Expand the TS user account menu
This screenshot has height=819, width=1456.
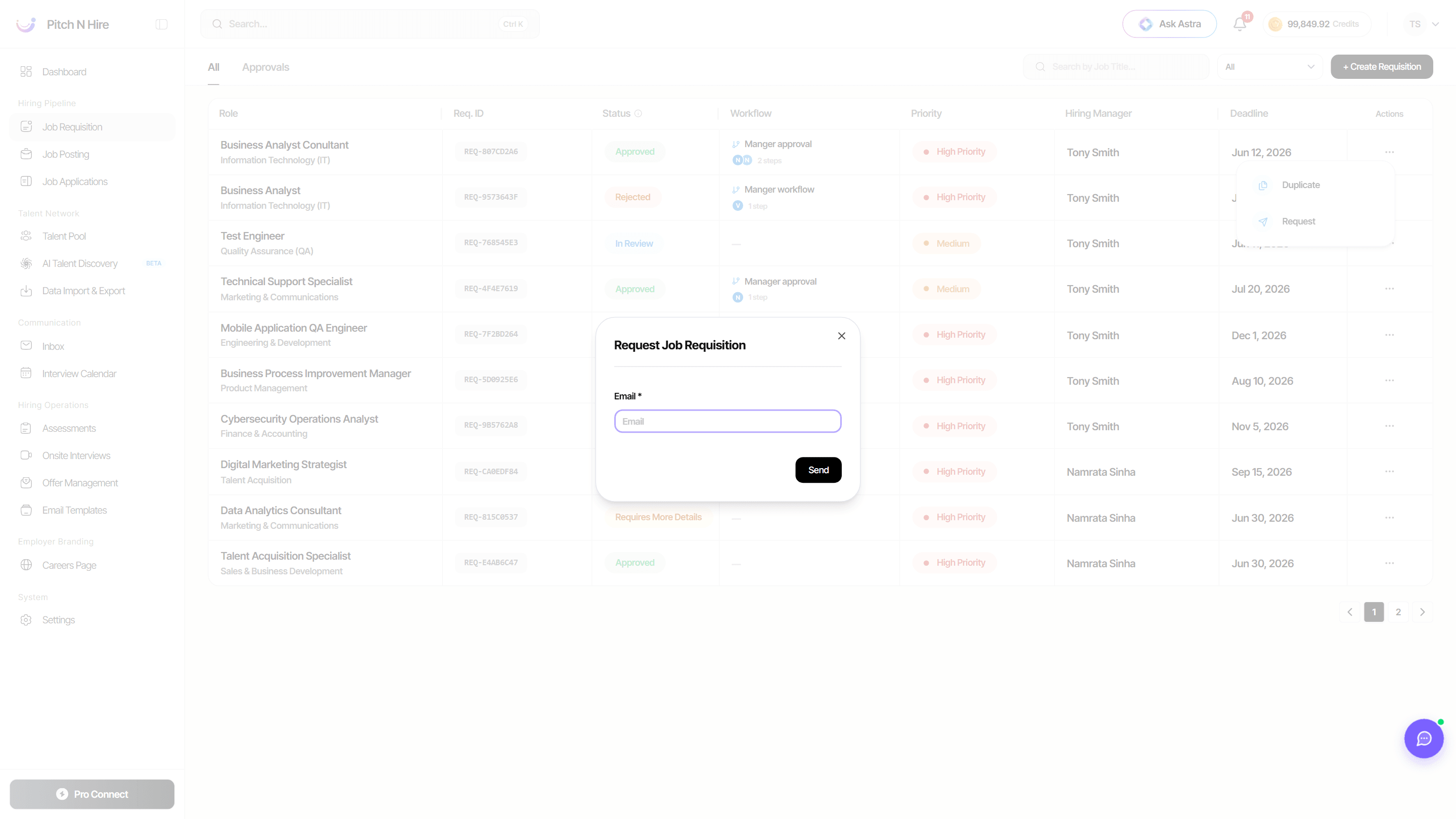(x=1423, y=24)
